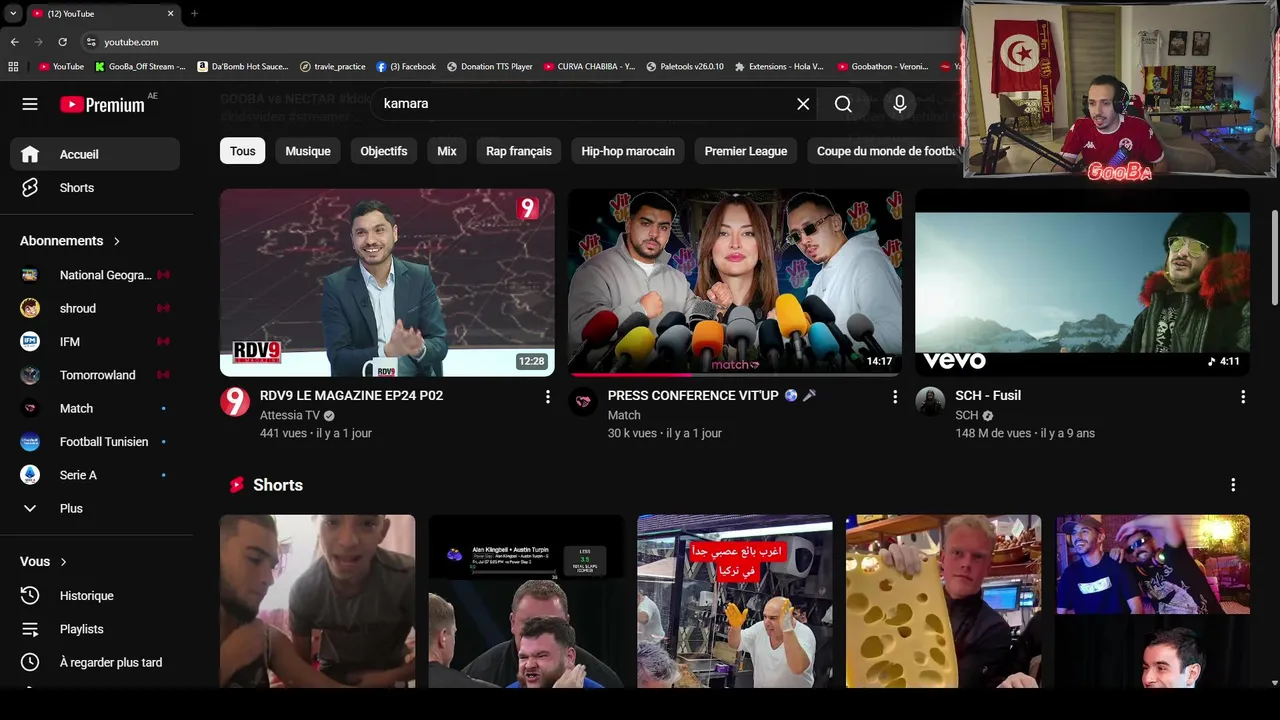This screenshot has width=1280, height=720.
Task: Select the Coupe du monde de football chip
Action: tap(884, 151)
